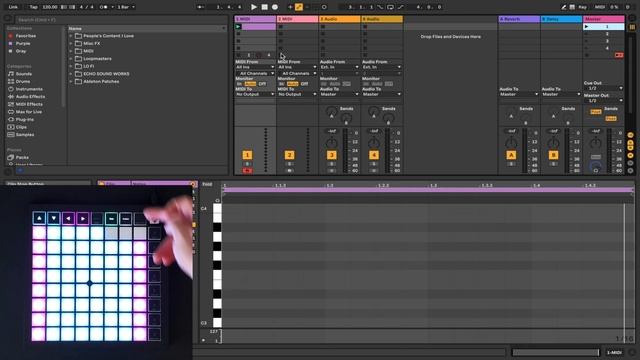Arm track 2 for recording
Viewport: 640px width, 360px height.
click(289, 171)
